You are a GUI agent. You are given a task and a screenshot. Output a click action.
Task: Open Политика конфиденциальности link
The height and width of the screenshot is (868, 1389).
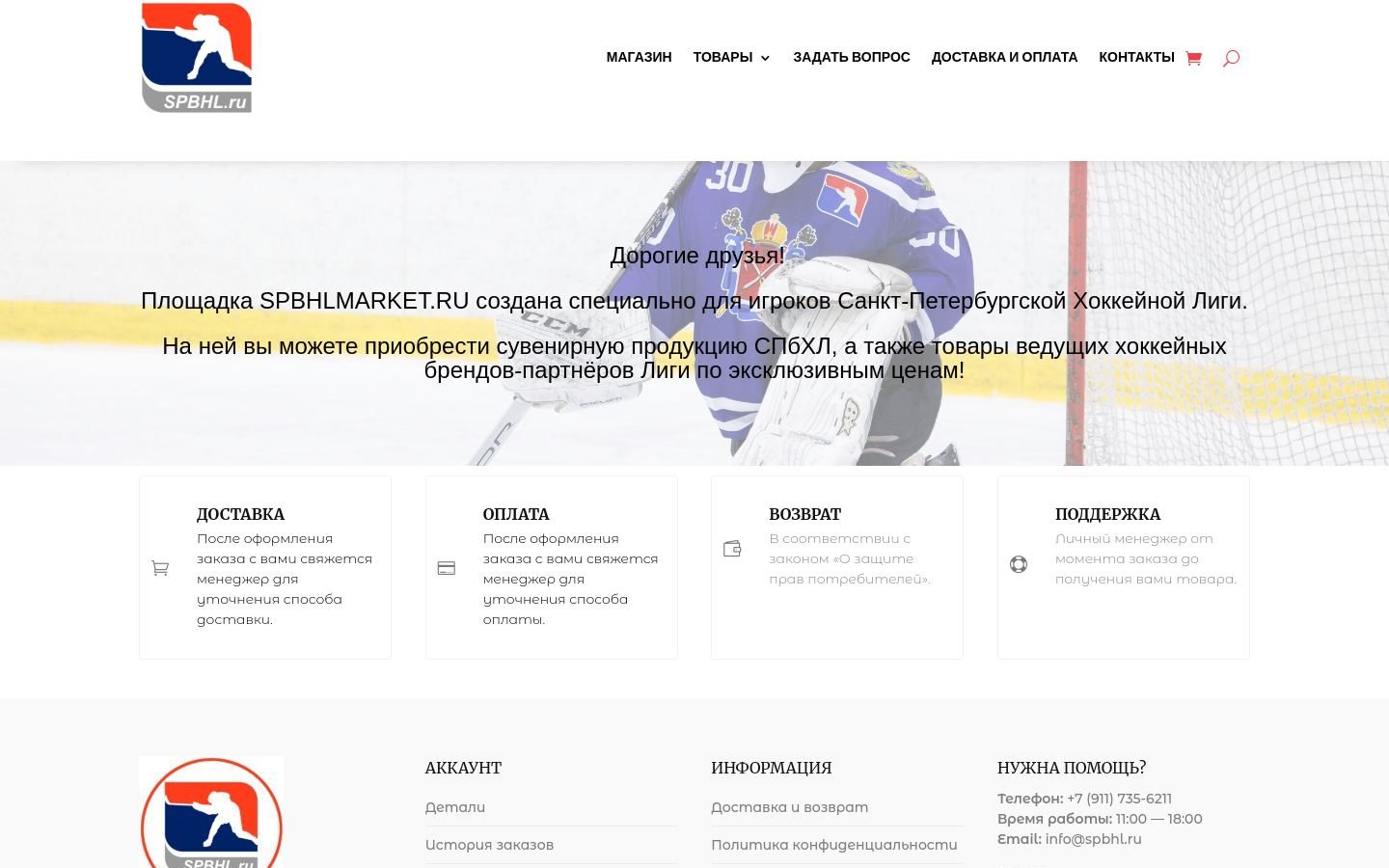tap(834, 845)
